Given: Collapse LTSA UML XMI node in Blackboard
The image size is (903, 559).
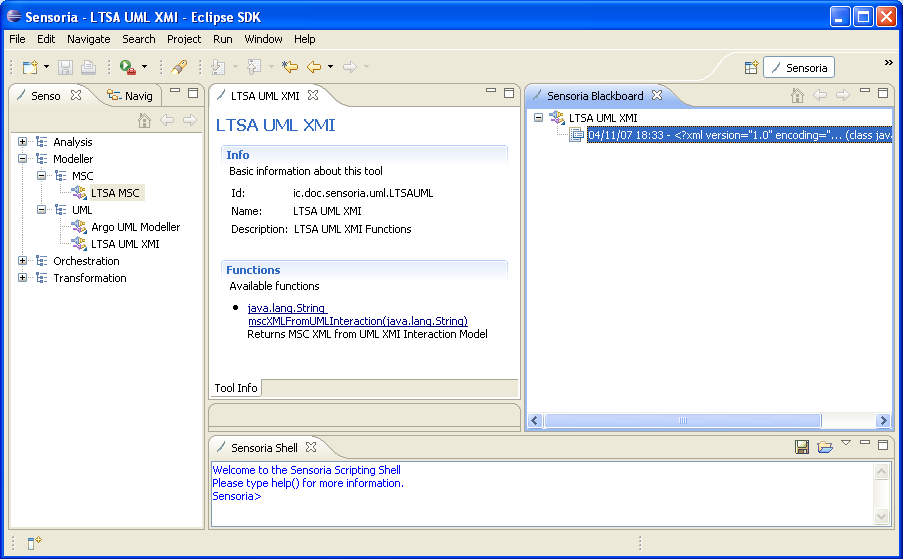Looking at the screenshot, I should point(538,117).
